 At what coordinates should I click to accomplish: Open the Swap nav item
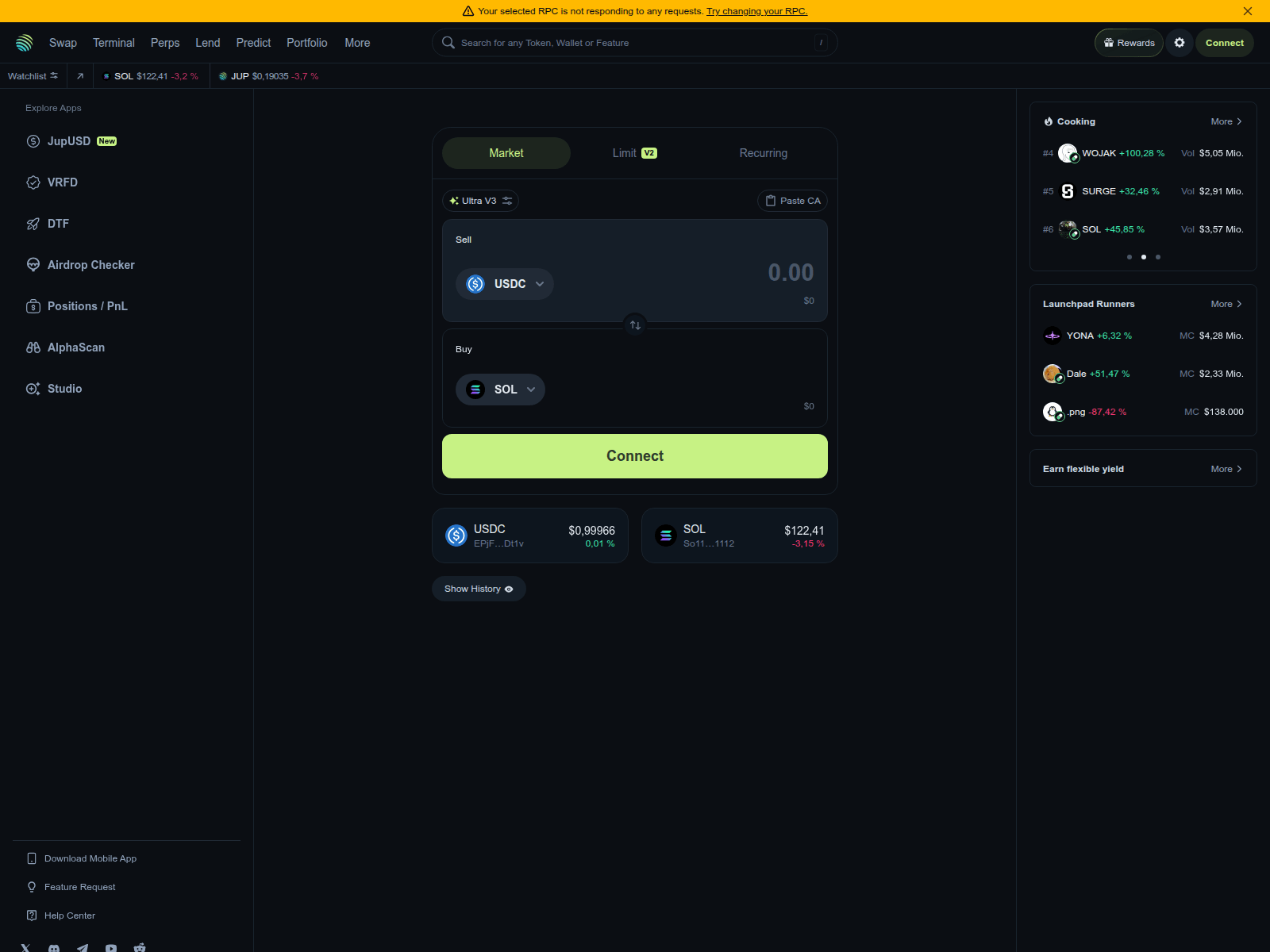point(63,43)
